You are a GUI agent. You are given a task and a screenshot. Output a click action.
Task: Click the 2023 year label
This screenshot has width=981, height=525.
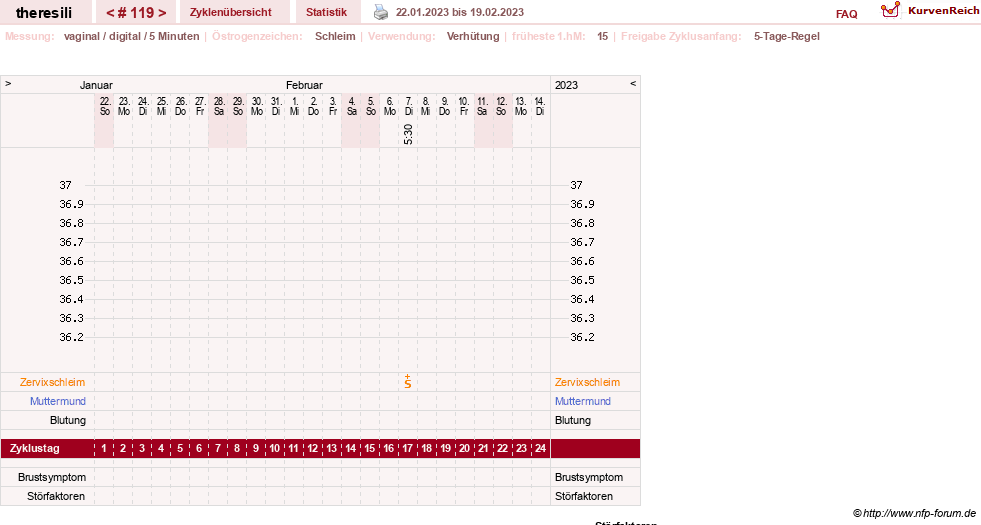coord(566,85)
